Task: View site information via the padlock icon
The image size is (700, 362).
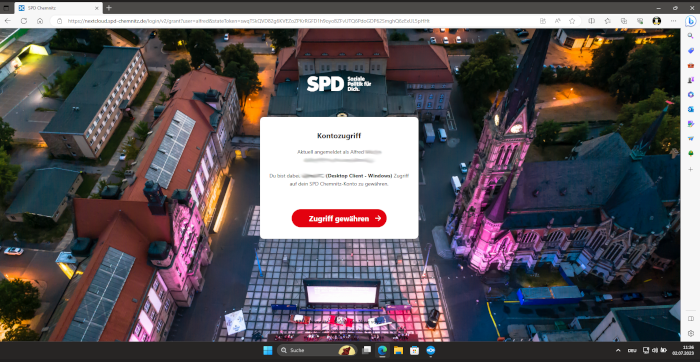Action: point(59,21)
